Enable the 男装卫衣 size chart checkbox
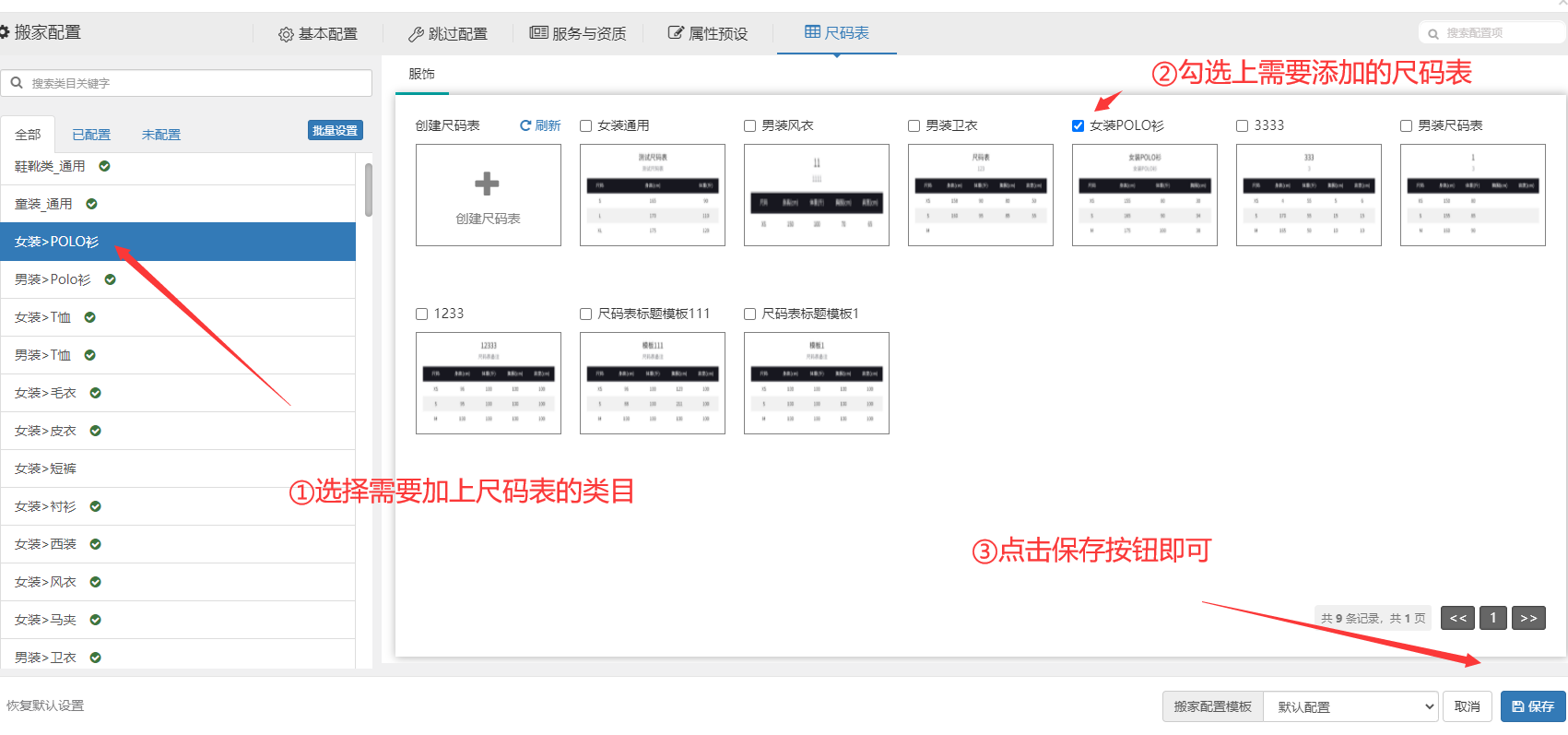 click(914, 126)
